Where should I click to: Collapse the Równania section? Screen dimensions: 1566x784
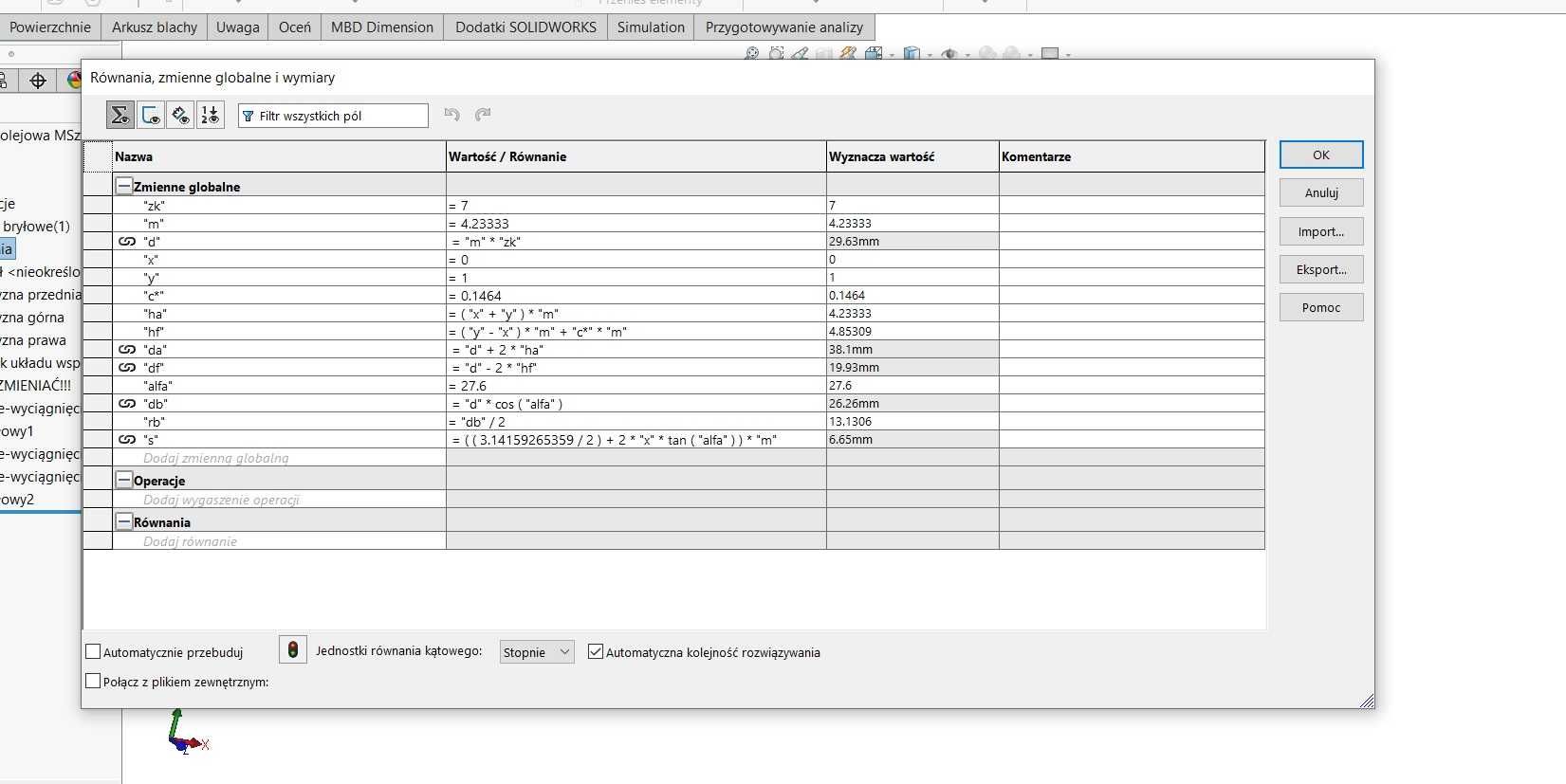tap(124, 521)
